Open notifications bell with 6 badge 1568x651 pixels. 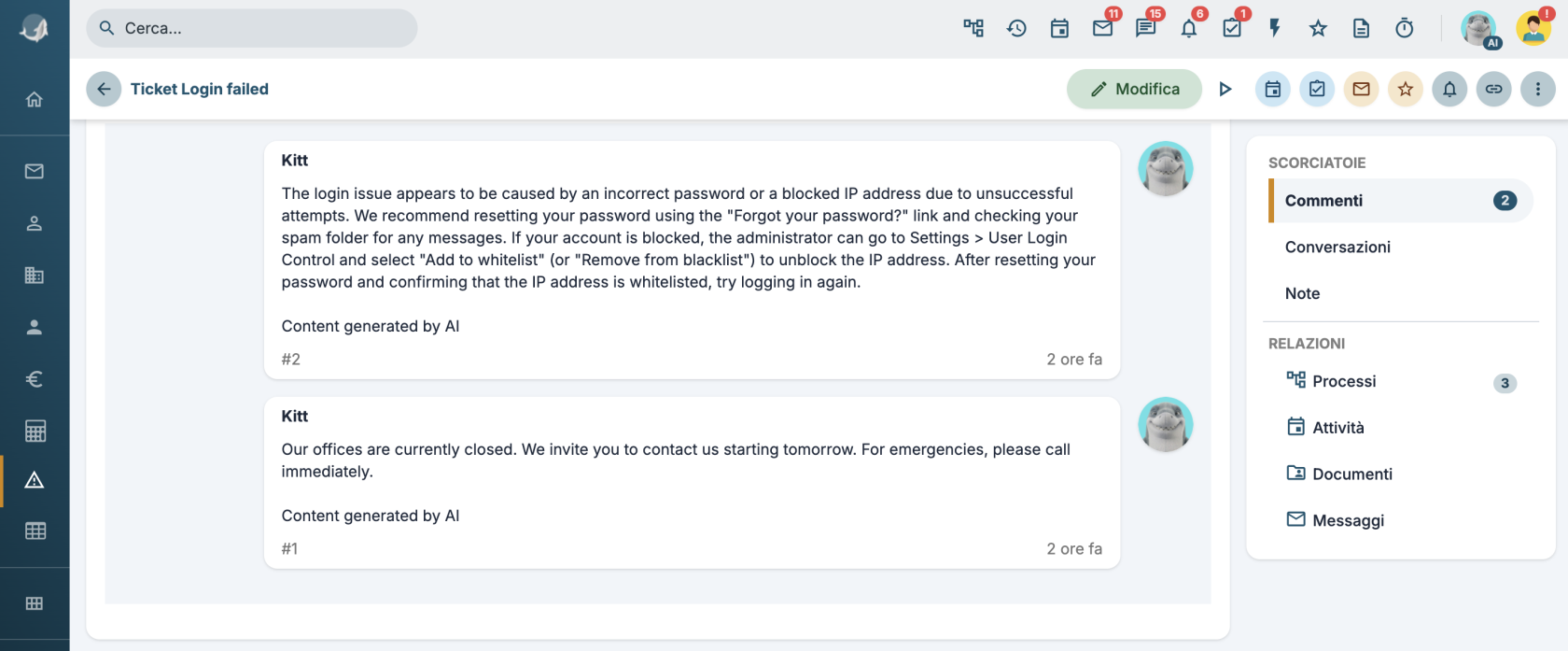pos(1189,28)
